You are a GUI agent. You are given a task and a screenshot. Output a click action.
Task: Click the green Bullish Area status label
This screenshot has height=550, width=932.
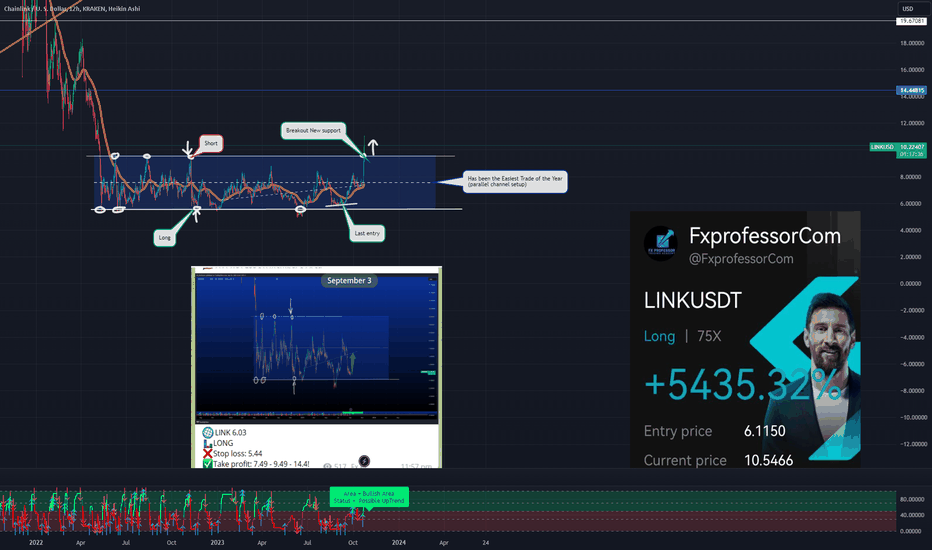pos(369,497)
